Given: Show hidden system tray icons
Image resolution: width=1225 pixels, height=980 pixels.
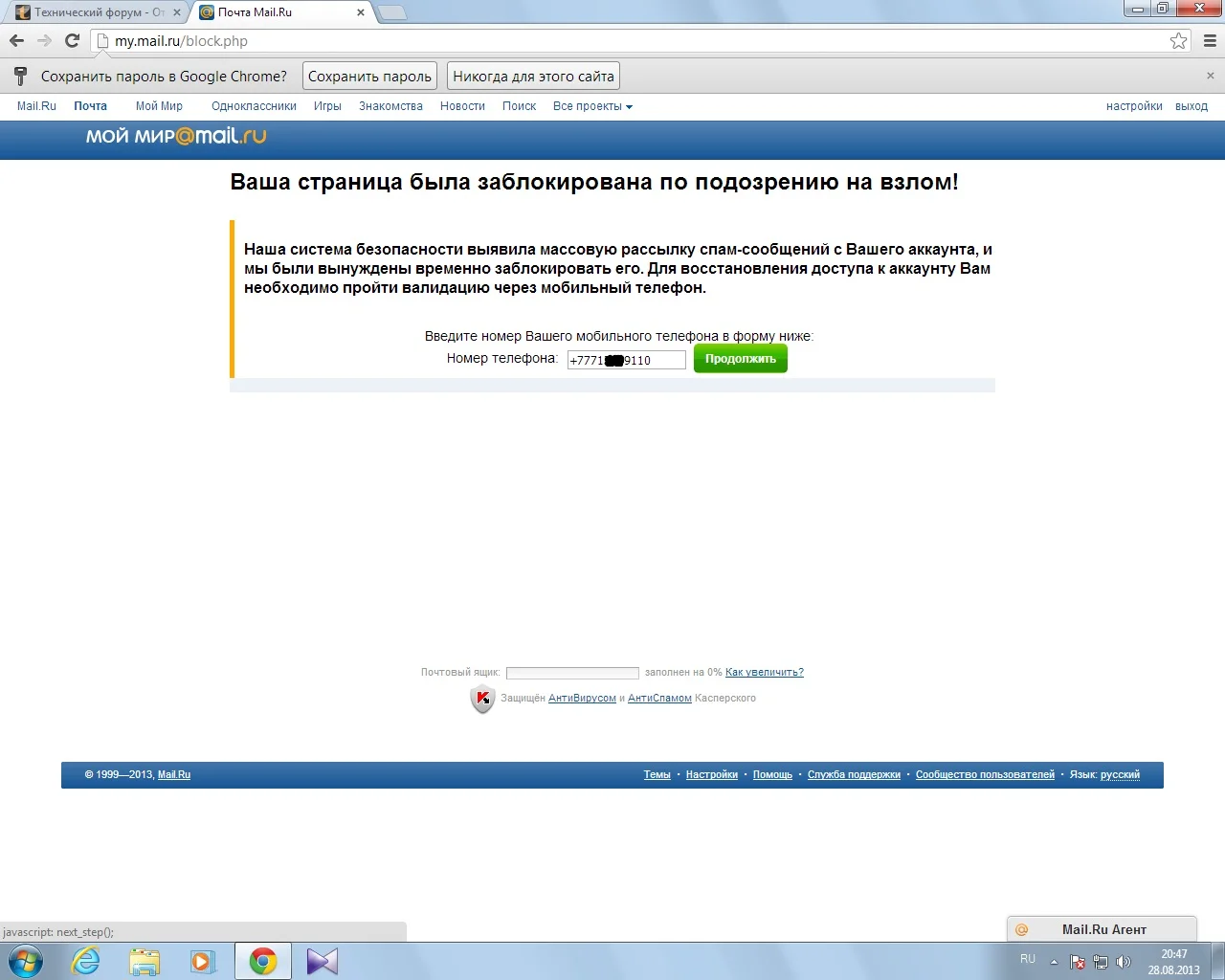Looking at the screenshot, I should [x=1054, y=962].
